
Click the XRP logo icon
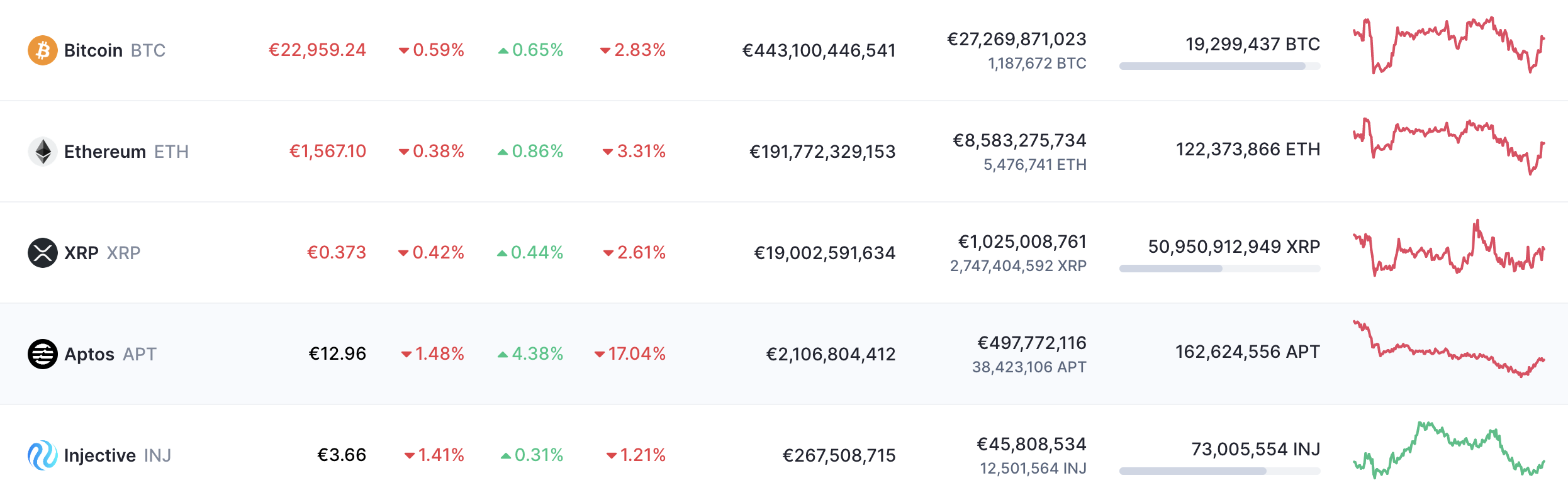tap(42, 253)
